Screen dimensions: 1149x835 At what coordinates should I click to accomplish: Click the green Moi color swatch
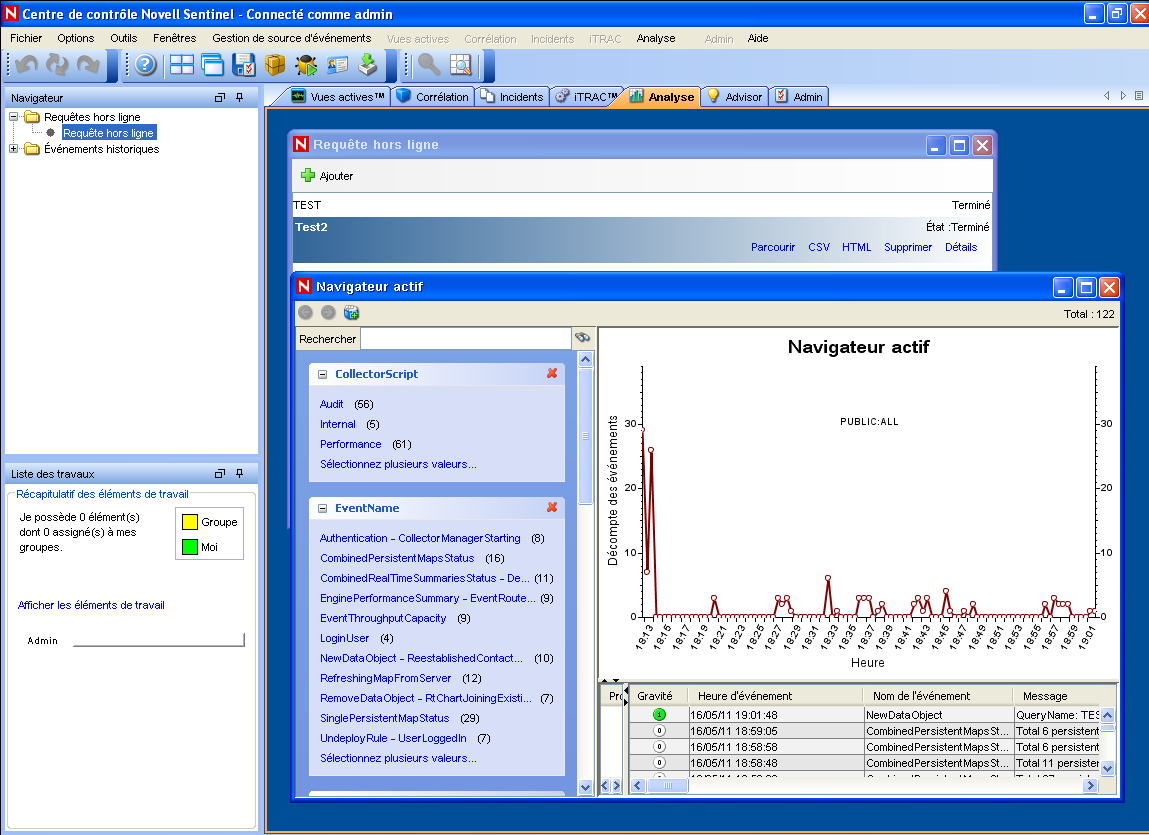pyautogui.click(x=188, y=547)
